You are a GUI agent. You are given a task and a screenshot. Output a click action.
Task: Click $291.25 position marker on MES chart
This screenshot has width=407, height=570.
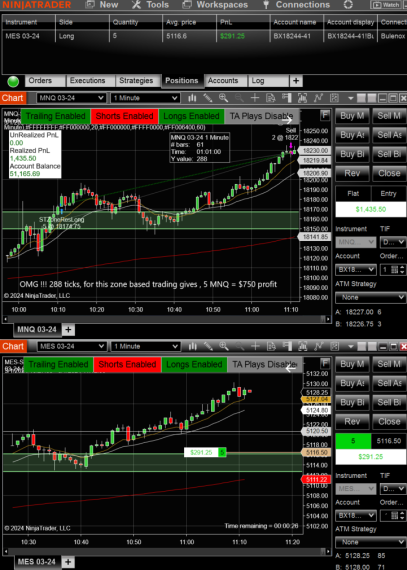tap(205, 453)
